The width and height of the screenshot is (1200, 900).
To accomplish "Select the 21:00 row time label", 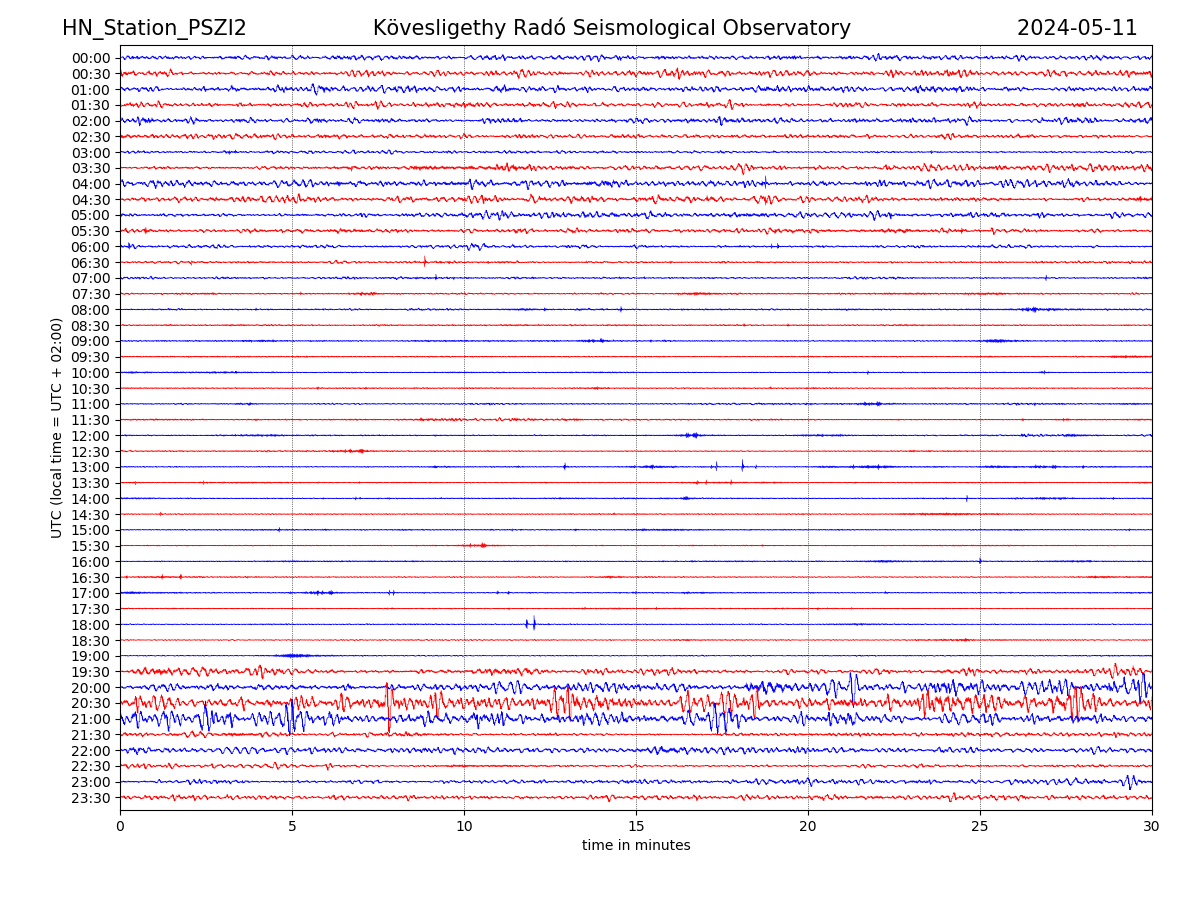I will [x=91, y=720].
